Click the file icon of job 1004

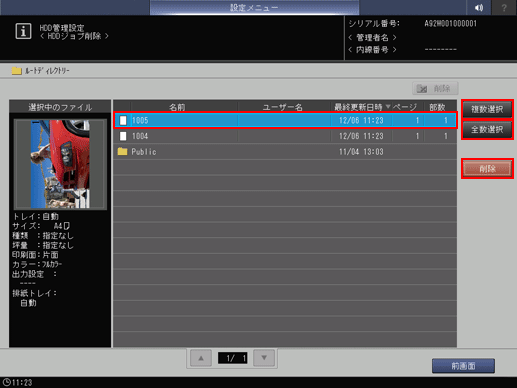click(x=123, y=136)
